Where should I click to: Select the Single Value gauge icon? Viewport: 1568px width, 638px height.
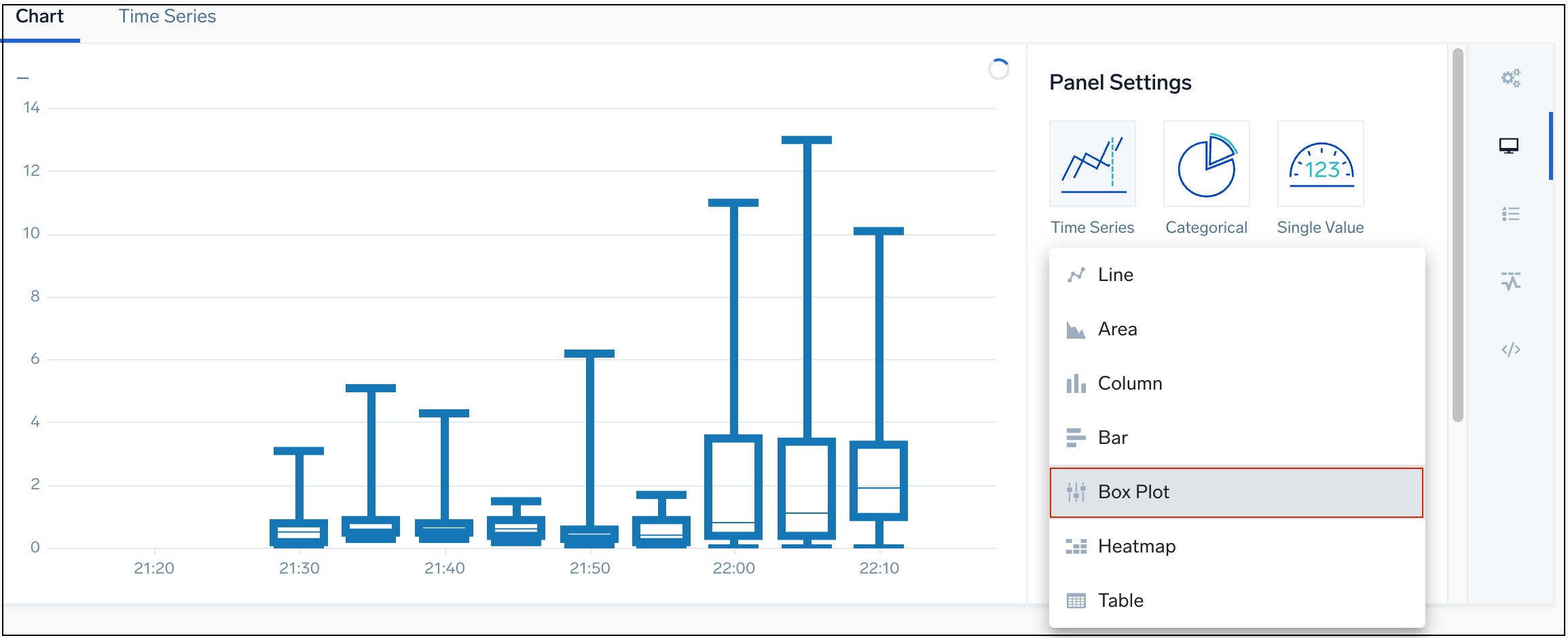click(1319, 163)
